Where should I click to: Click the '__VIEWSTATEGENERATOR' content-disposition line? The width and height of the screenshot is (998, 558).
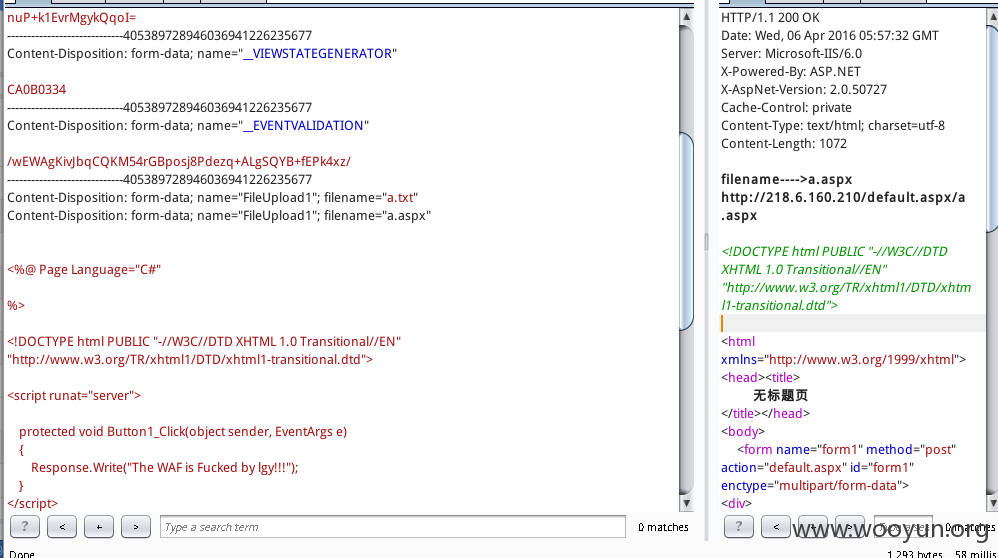click(202, 53)
